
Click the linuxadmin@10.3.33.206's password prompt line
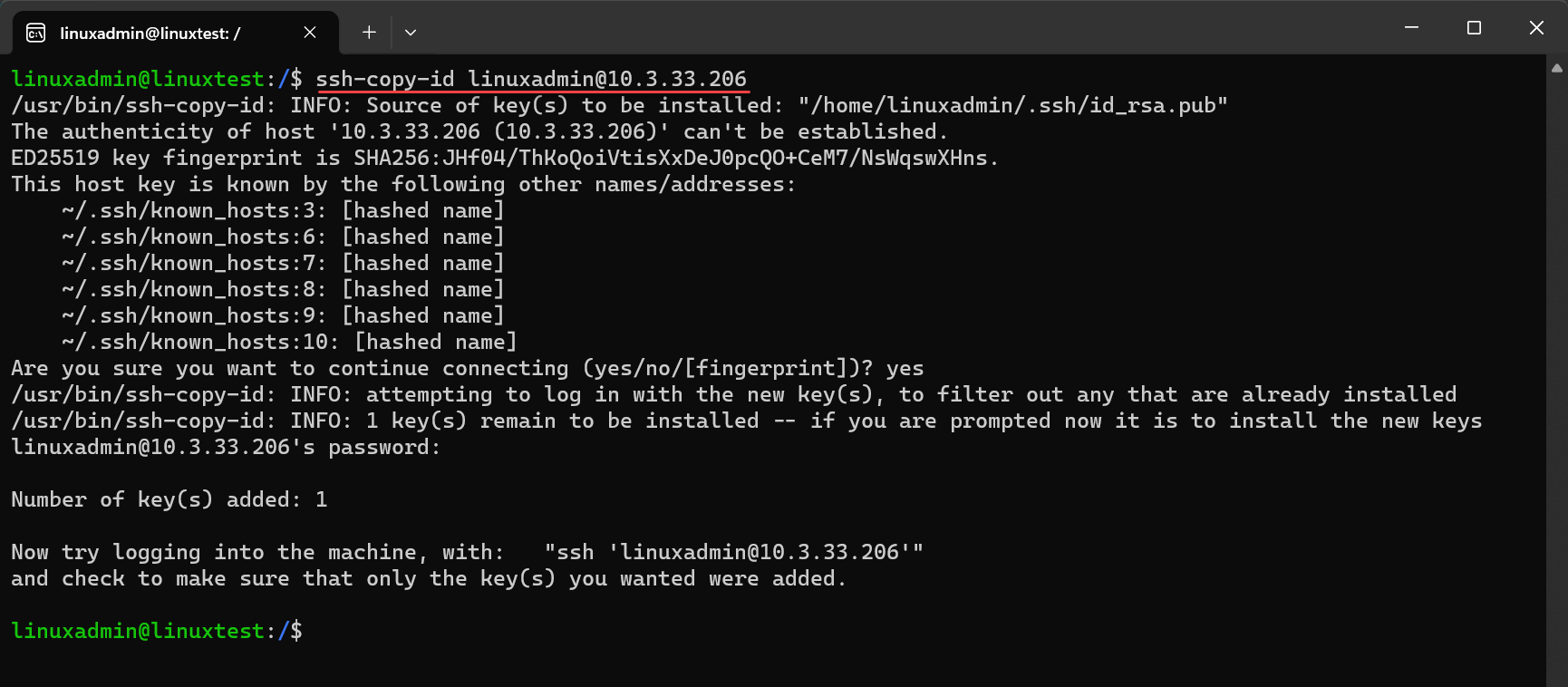click(226, 447)
